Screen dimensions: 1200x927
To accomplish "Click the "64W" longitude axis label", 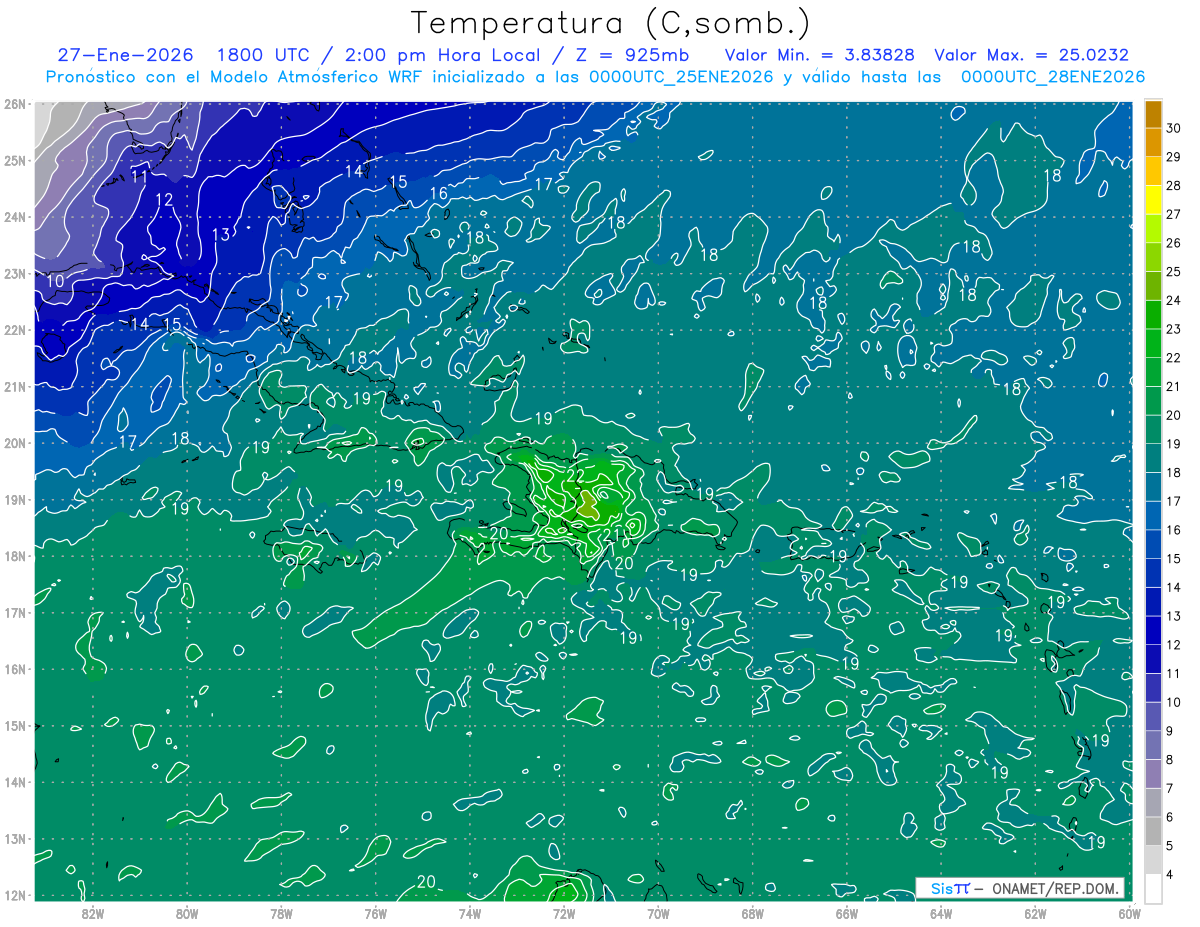I will pos(941,912).
